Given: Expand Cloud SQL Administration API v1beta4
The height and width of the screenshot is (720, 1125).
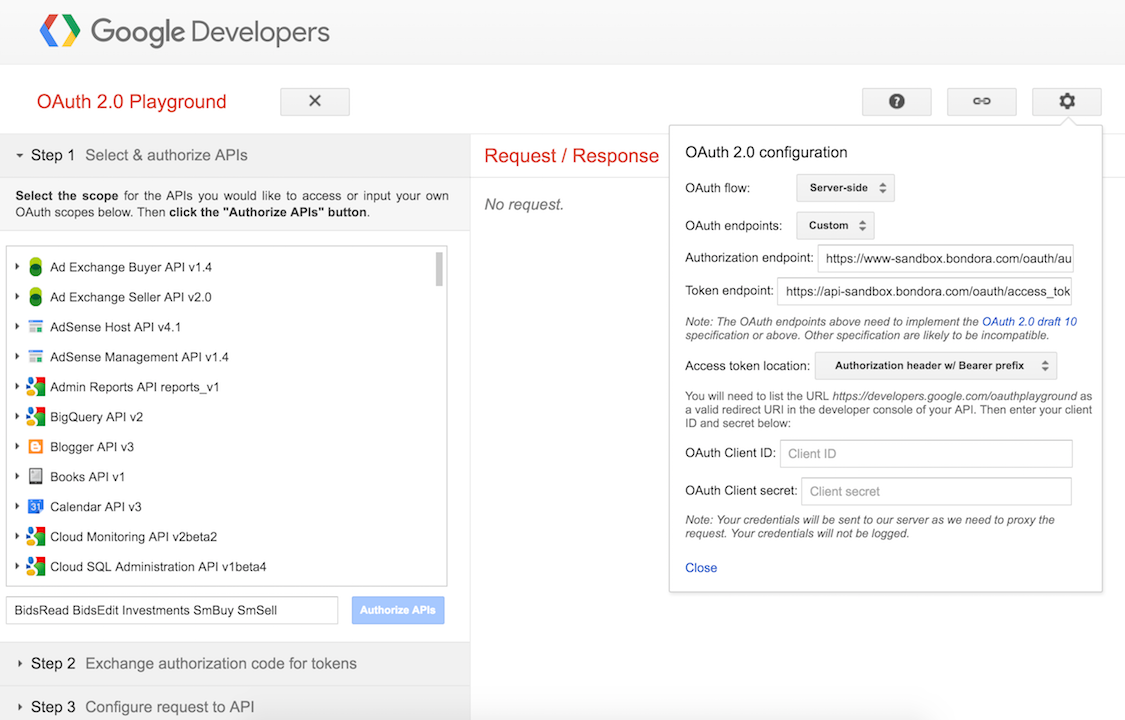Looking at the screenshot, I should [x=17, y=566].
